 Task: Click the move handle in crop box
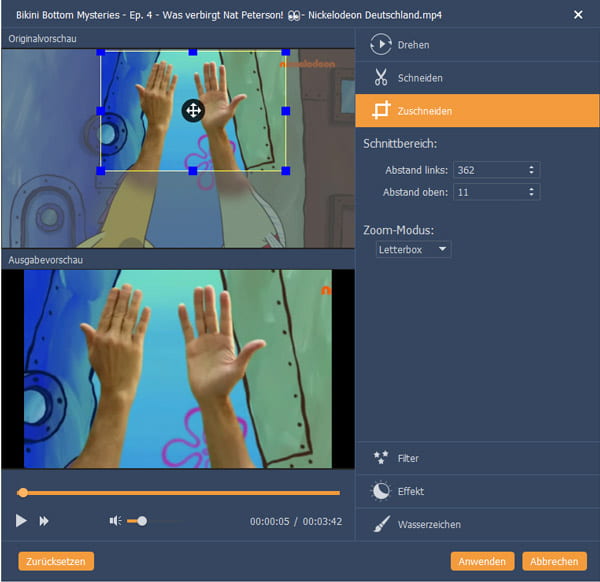click(x=193, y=110)
